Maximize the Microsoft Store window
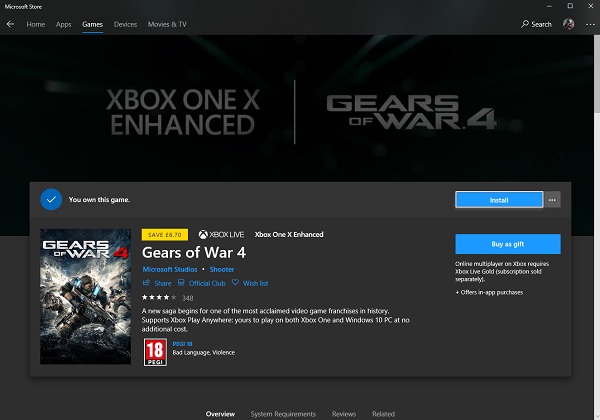The height and width of the screenshot is (420, 600). [x=570, y=6]
